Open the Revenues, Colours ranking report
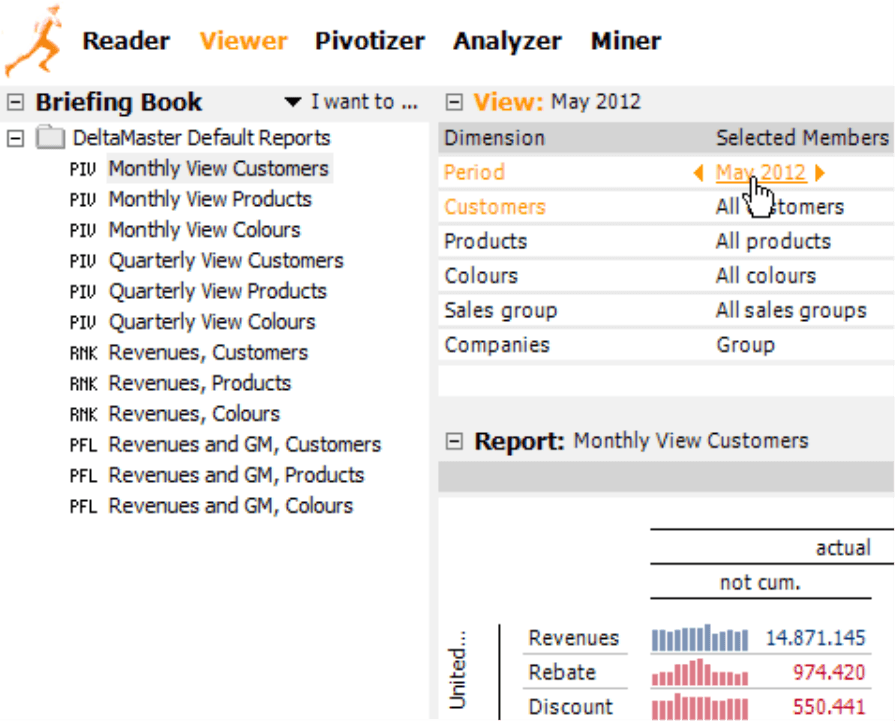 [x=194, y=414]
